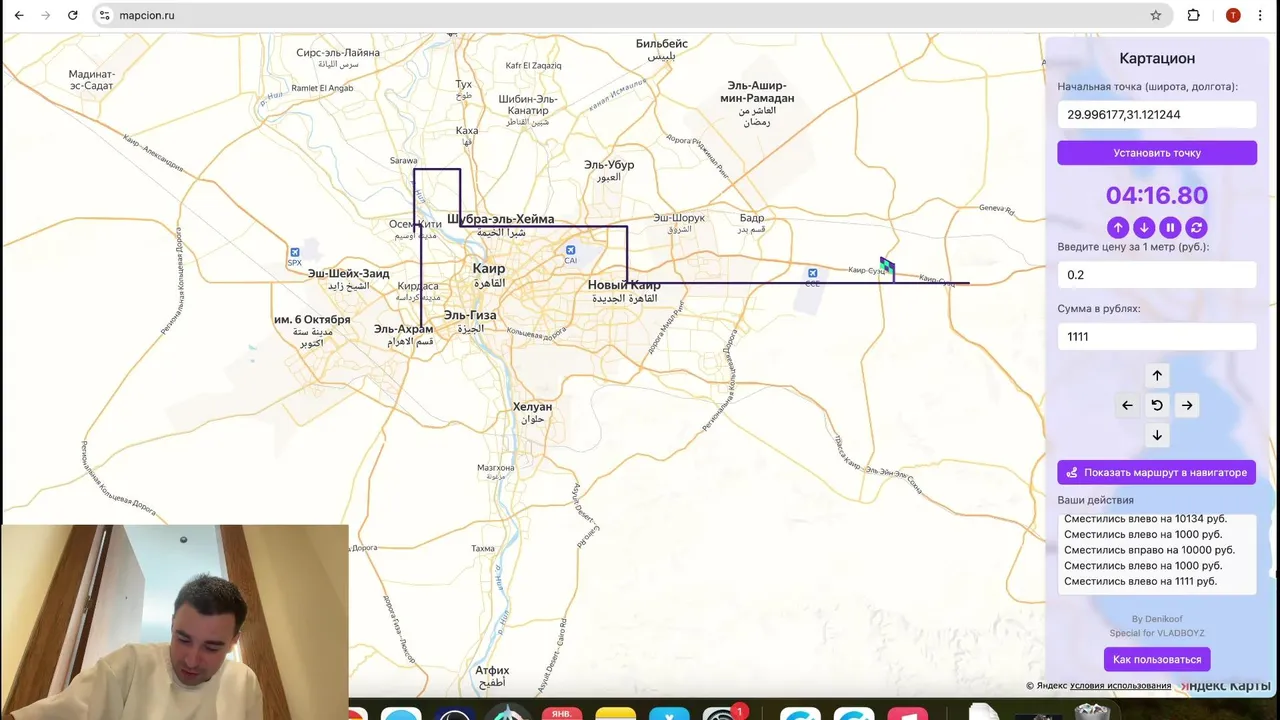Click the им. 6 Октября label on map
The width and height of the screenshot is (1280, 720).
pyautogui.click(x=312, y=320)
